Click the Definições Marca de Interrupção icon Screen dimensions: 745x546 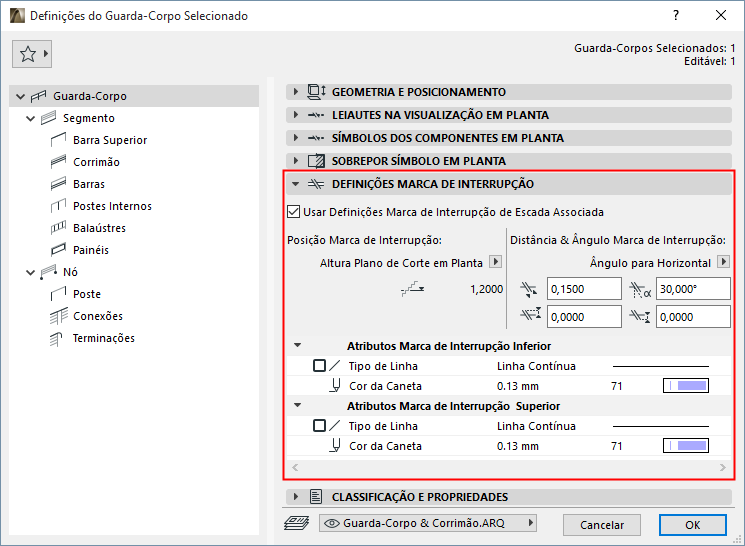click(x=316, y=184)
